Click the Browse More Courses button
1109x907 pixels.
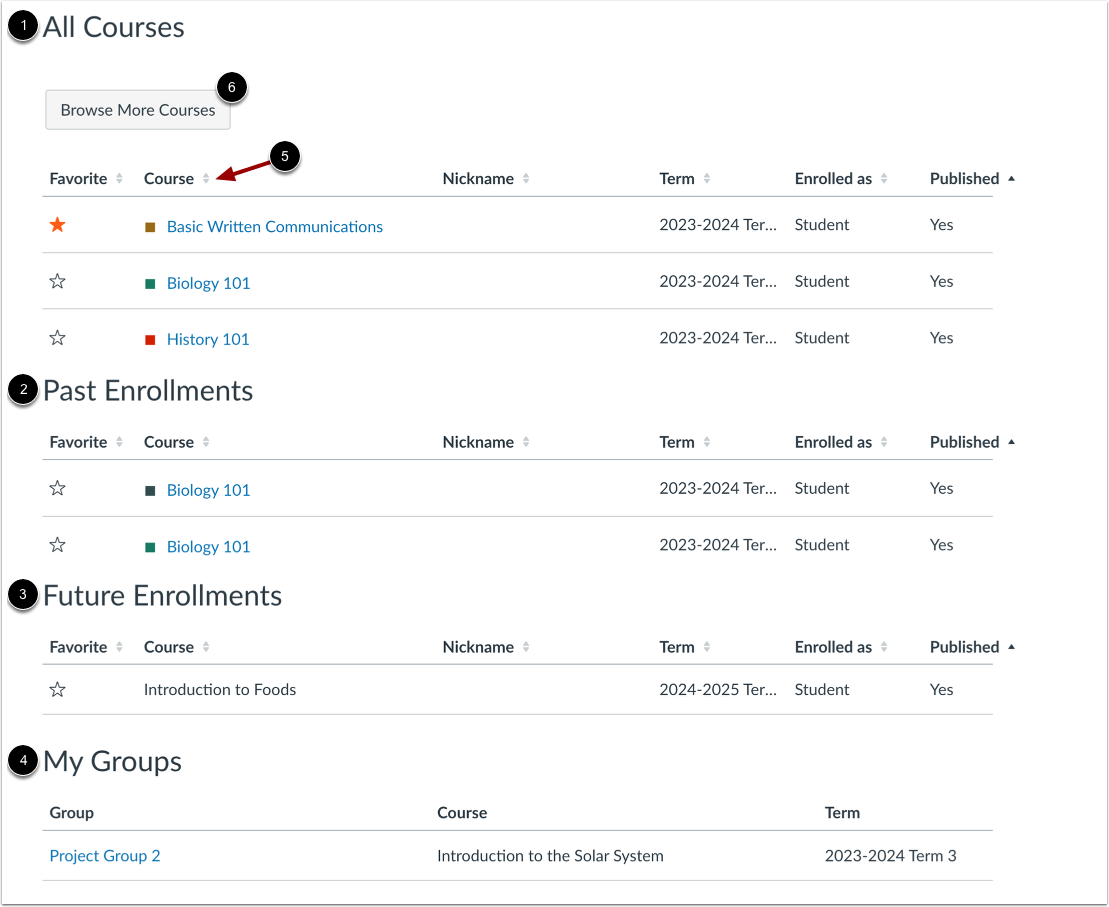(x=137, y=110)
